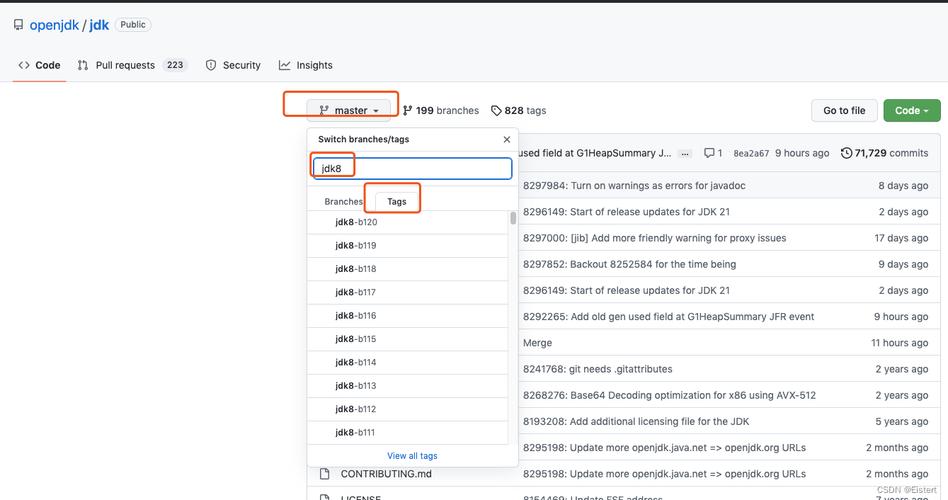Image resolution: width=948 pixels, height=500 pixels.
Task: Click the 5 years ago timestamp
Action: point(901,421)
